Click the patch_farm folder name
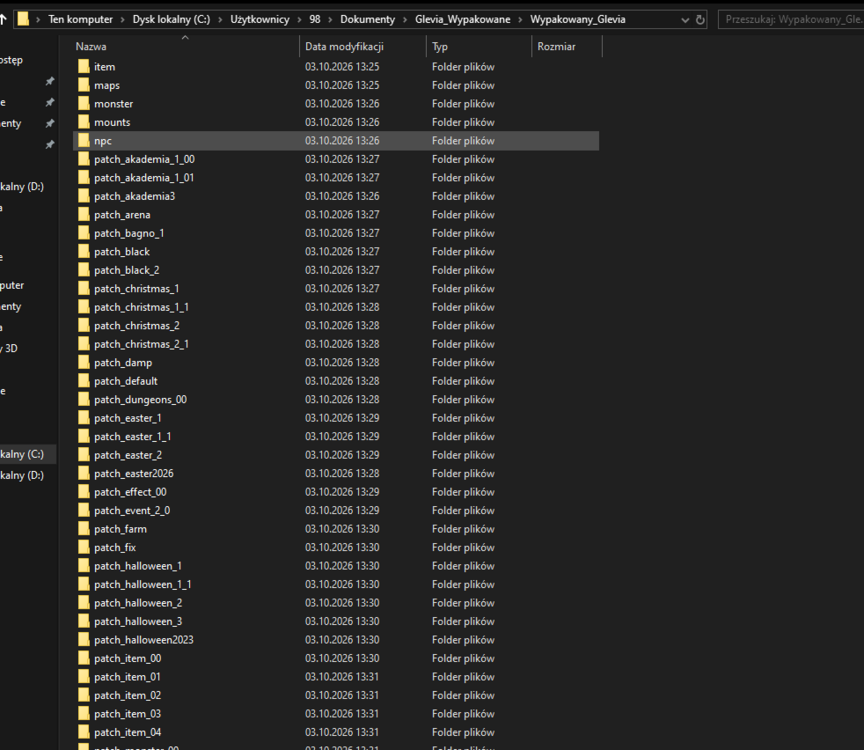864x750 pixels. (x=121, y=529)
